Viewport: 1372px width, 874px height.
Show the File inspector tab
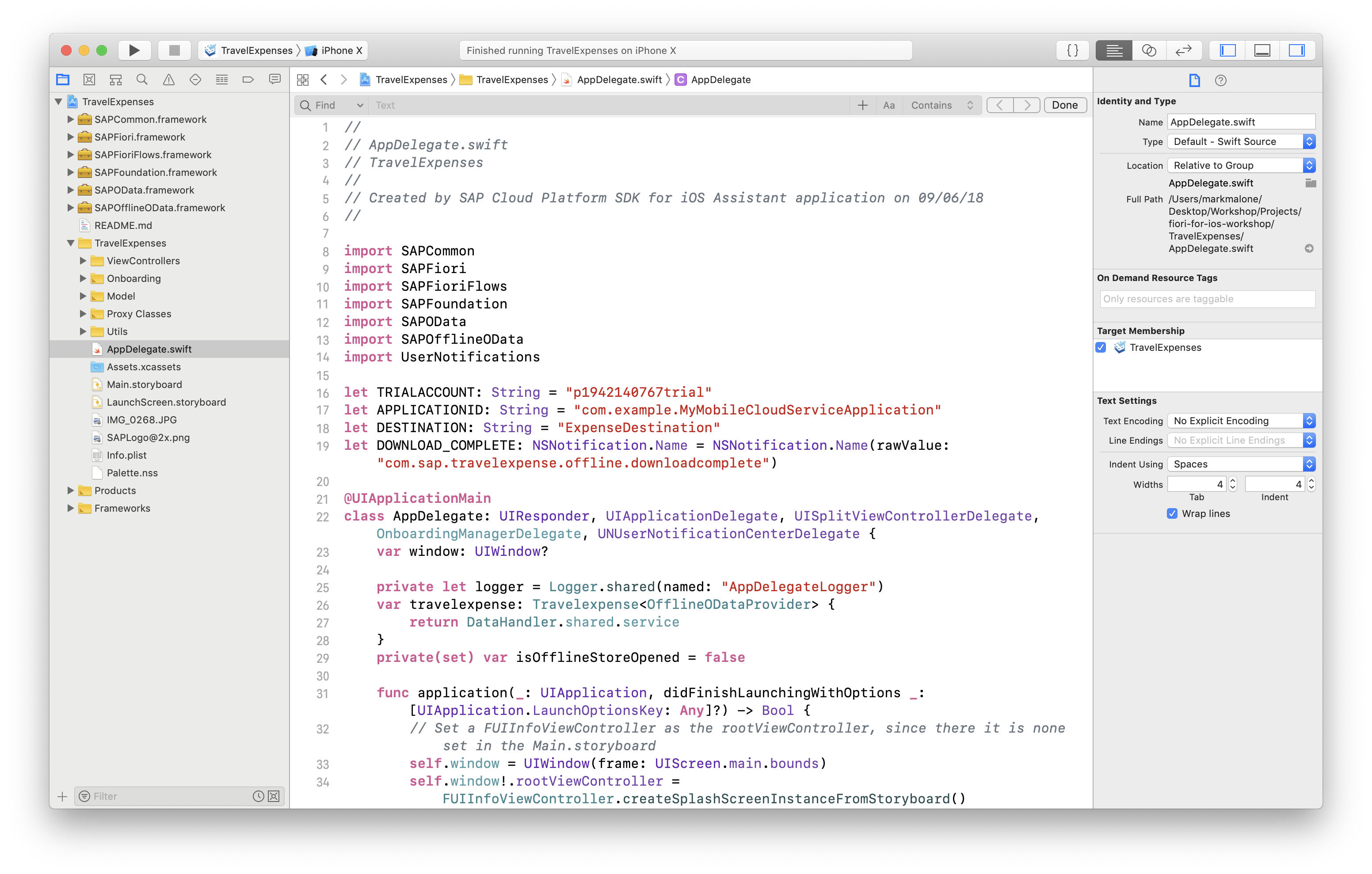coord(1194,80)
